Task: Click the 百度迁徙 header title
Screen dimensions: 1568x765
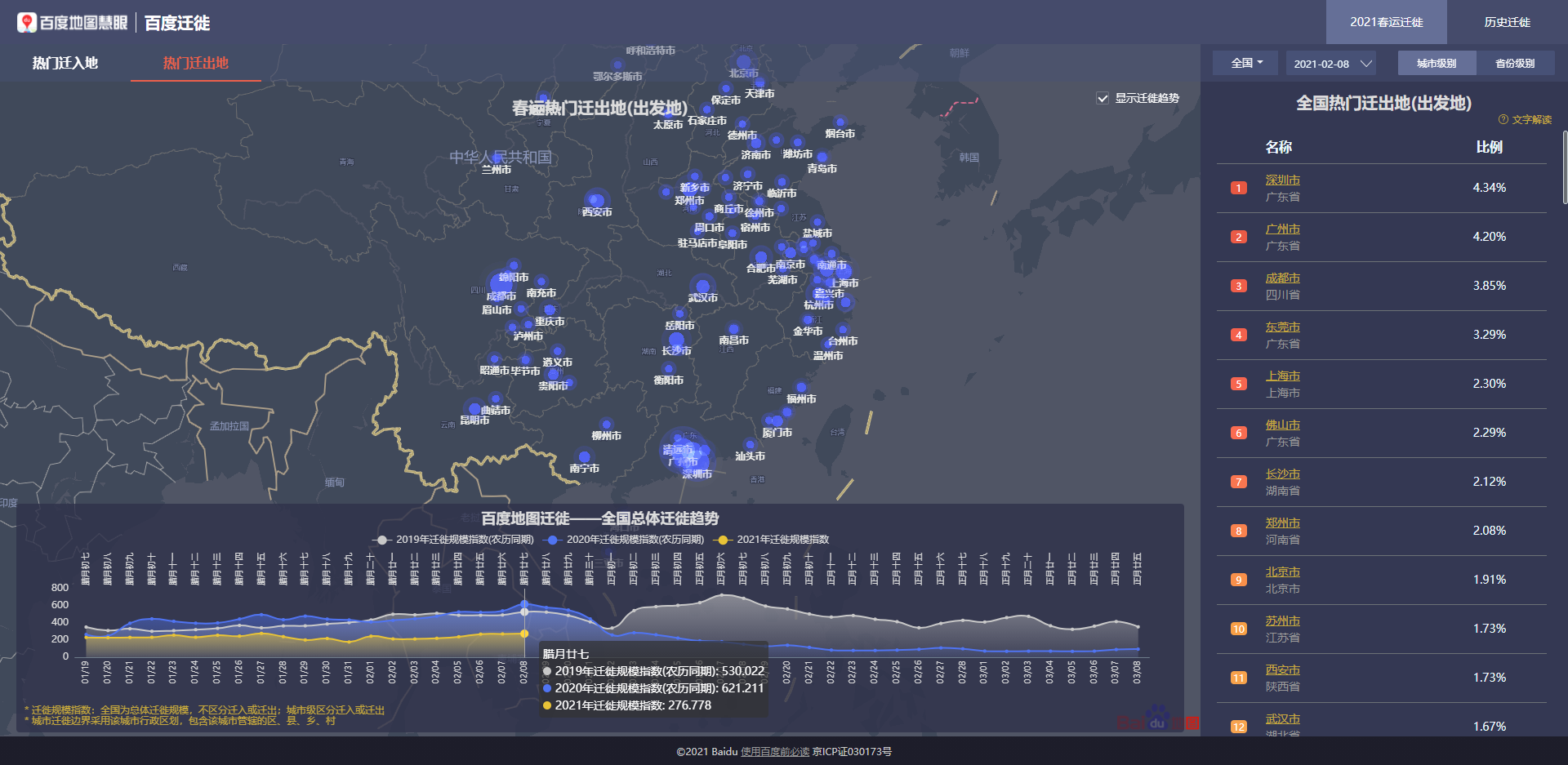Action: 177,23
